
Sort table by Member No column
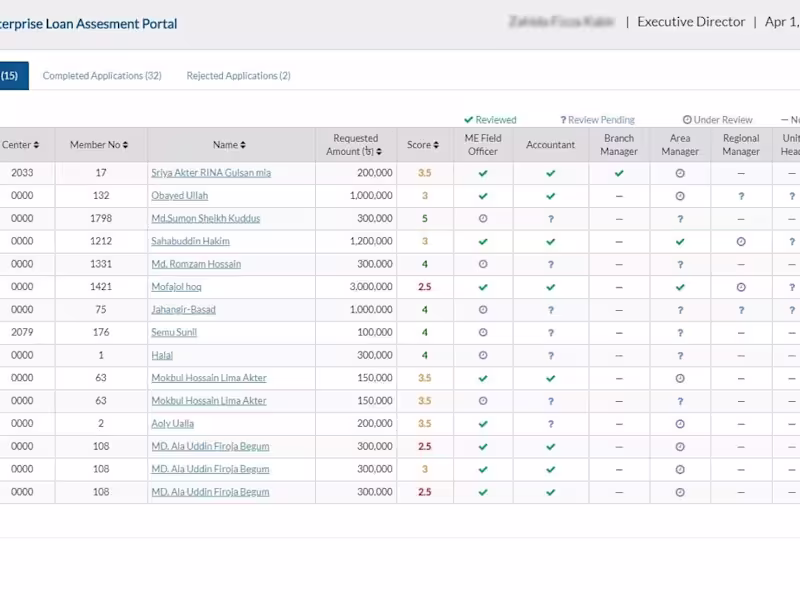click(99, 145)
